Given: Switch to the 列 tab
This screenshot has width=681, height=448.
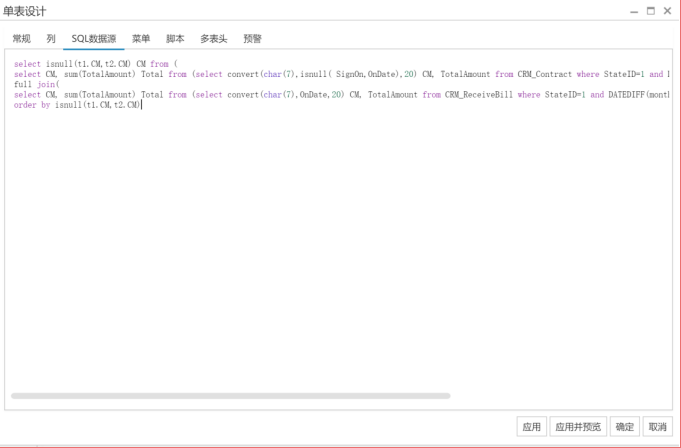Looking at the screenshot, I should click(x=50, y=39).
